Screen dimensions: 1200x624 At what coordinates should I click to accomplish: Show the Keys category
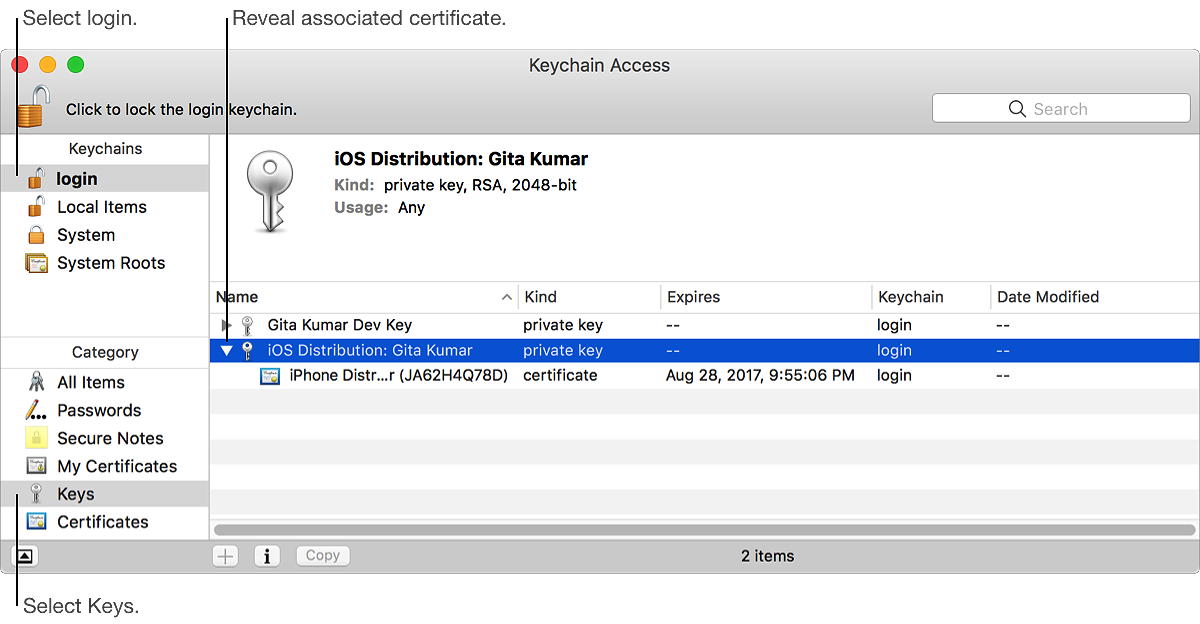pos(76,494)
